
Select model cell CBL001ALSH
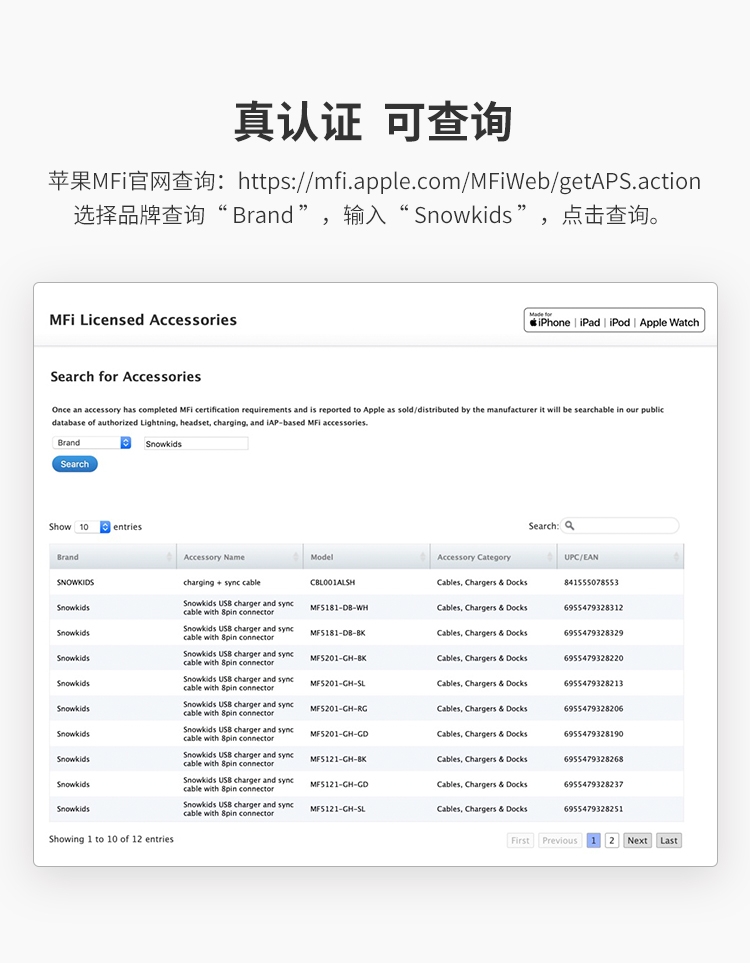click(332, 582)
